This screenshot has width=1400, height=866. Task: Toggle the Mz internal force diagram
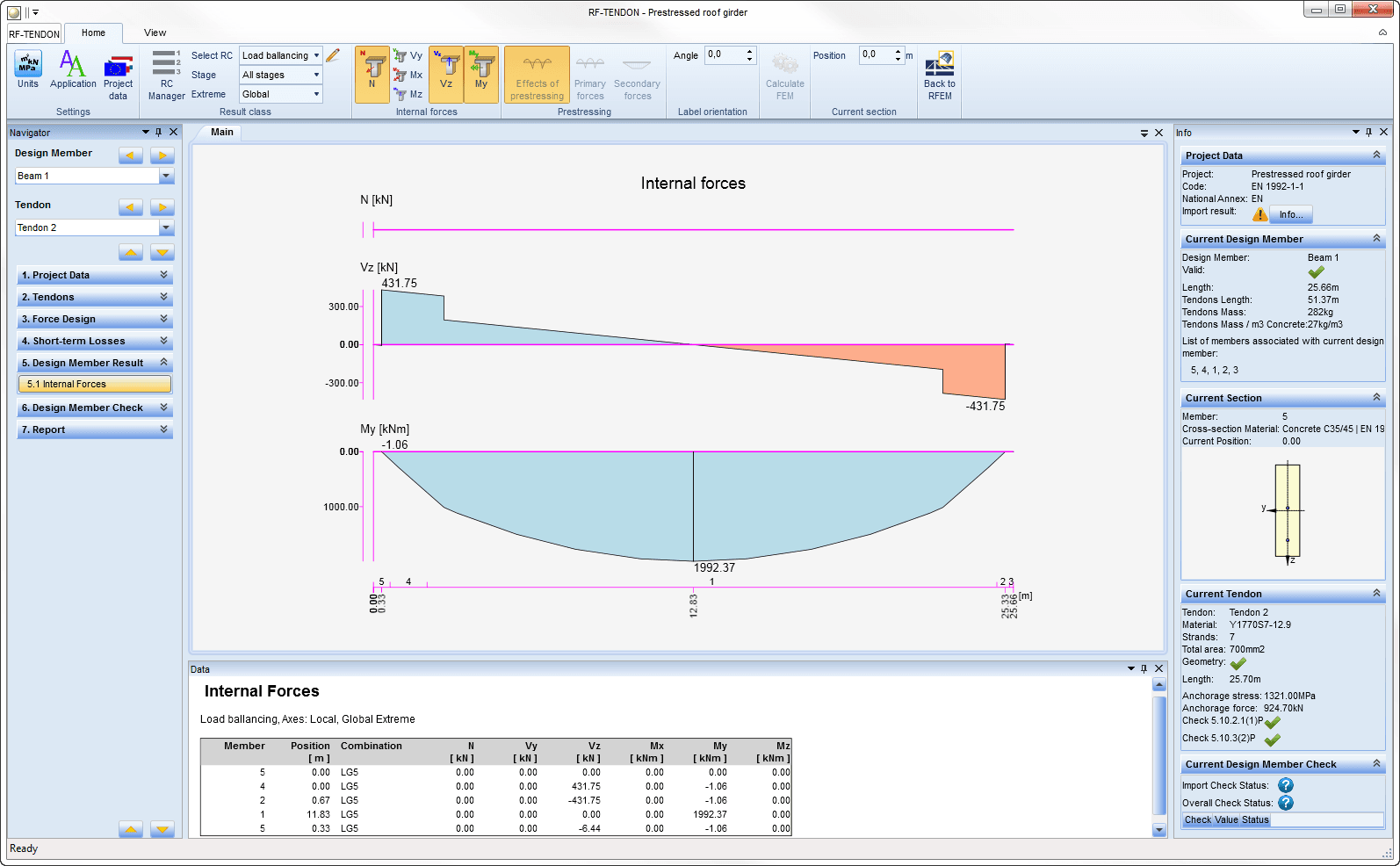[x=408, y=94]
